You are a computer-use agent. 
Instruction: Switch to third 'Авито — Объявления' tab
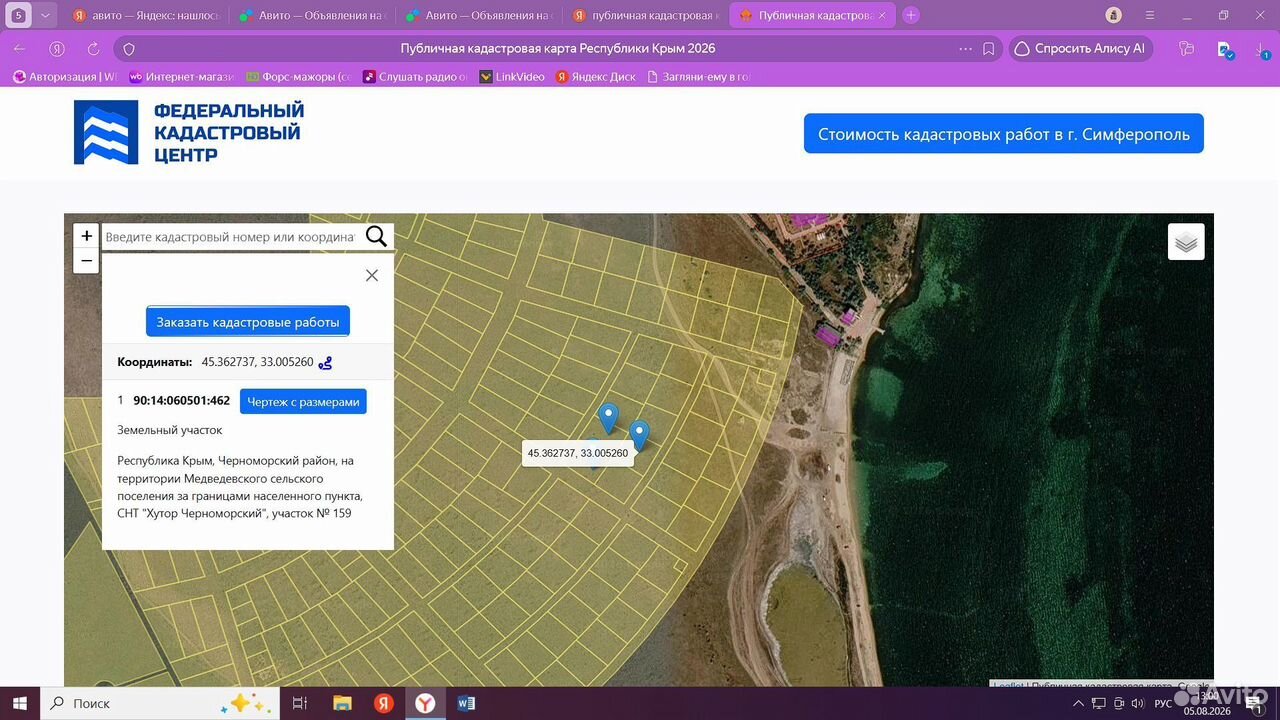[x=479, y=16]
